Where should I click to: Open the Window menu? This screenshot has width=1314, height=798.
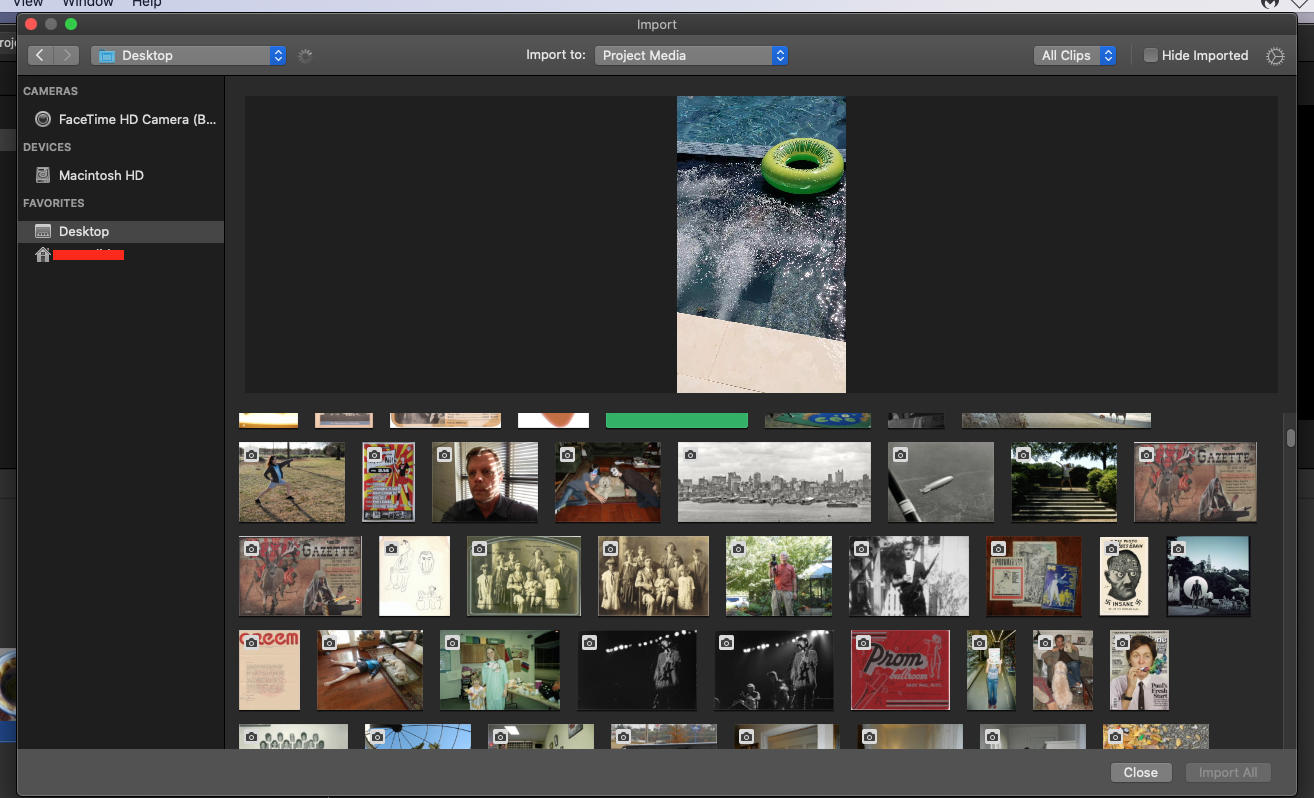(89, 4)
